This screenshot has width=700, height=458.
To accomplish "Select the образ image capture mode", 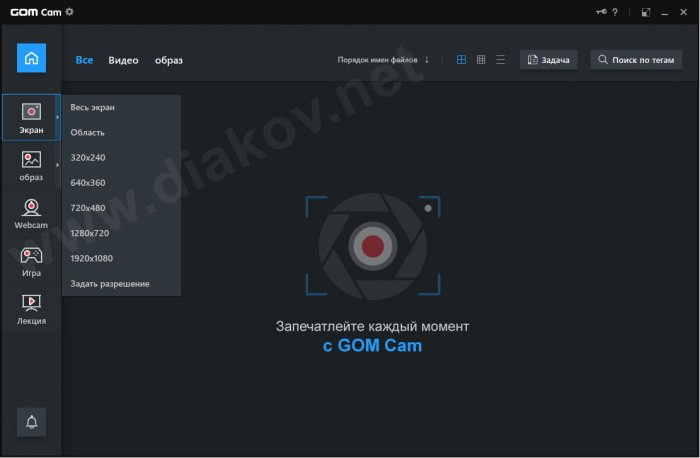I will 31,166.
